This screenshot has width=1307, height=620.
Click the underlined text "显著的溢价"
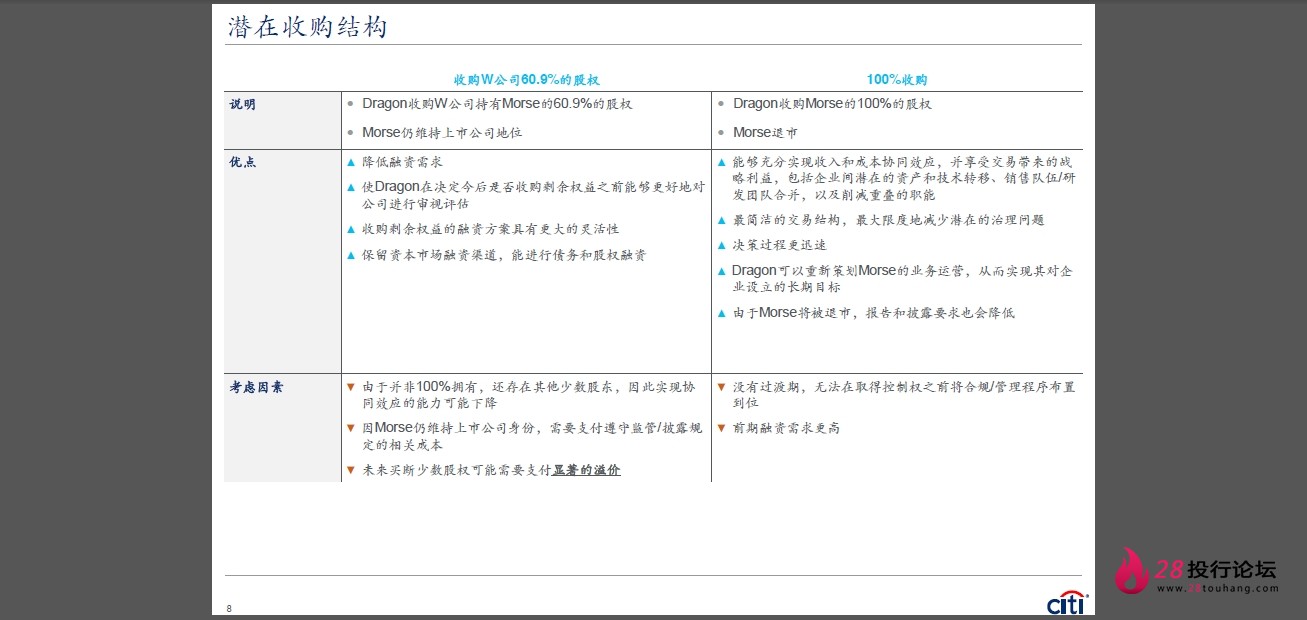point(586,470)
